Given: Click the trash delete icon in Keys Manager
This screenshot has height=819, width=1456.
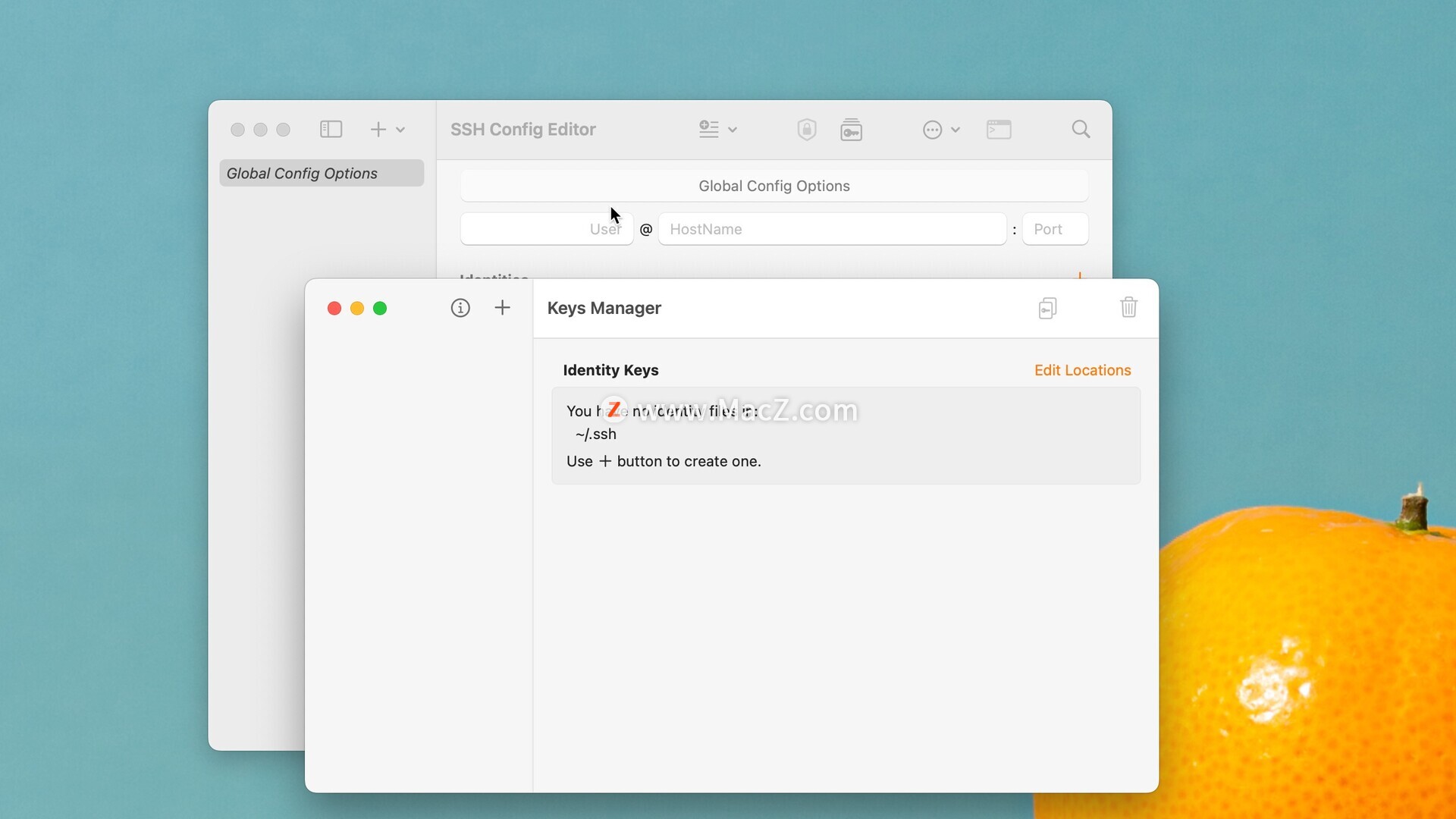Looking at the screenshot, I should [1128, 307].
